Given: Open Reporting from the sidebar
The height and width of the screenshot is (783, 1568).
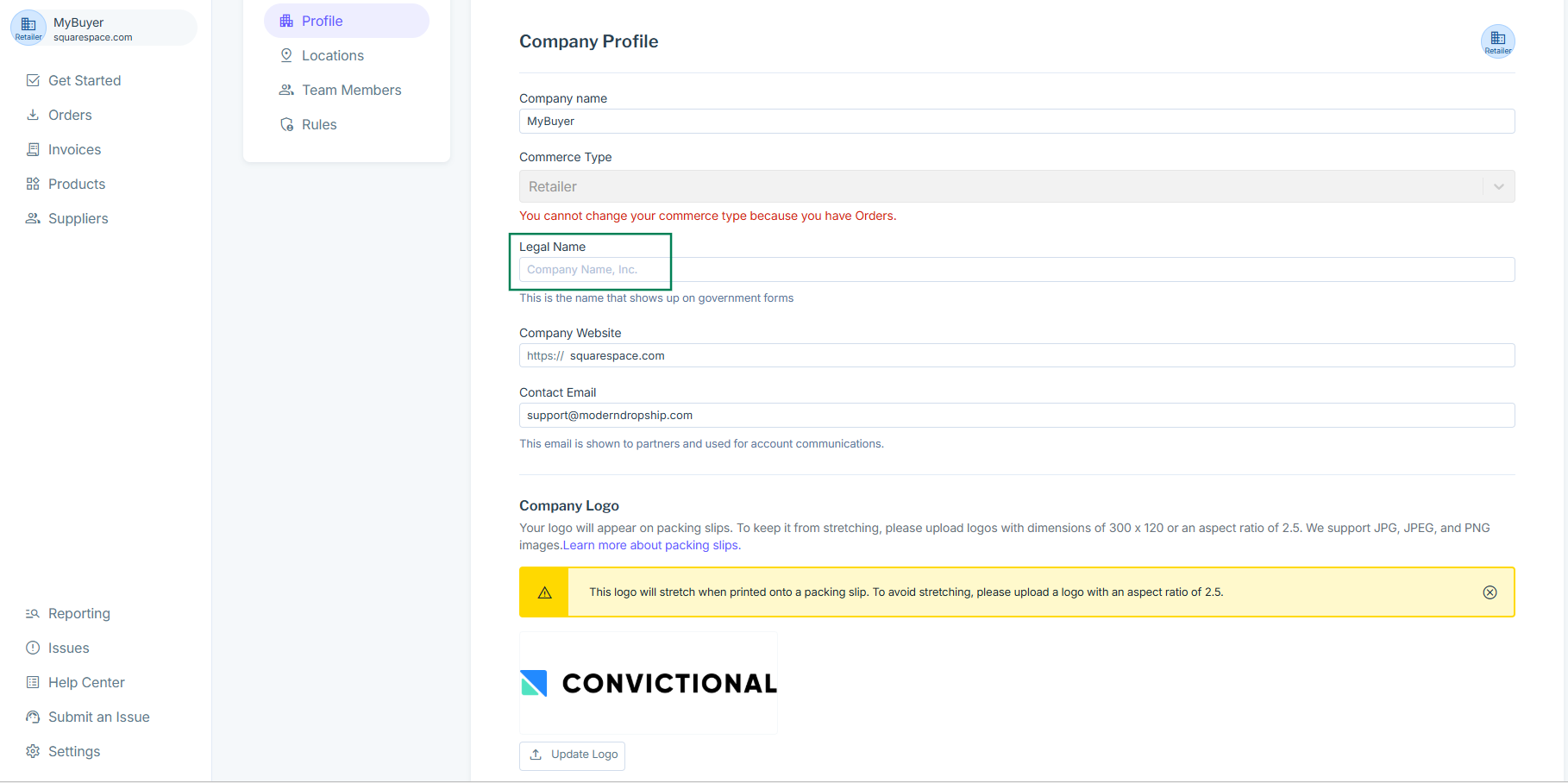Looking at the screenshot, I should pyautogui.click(x=78, y=613).
